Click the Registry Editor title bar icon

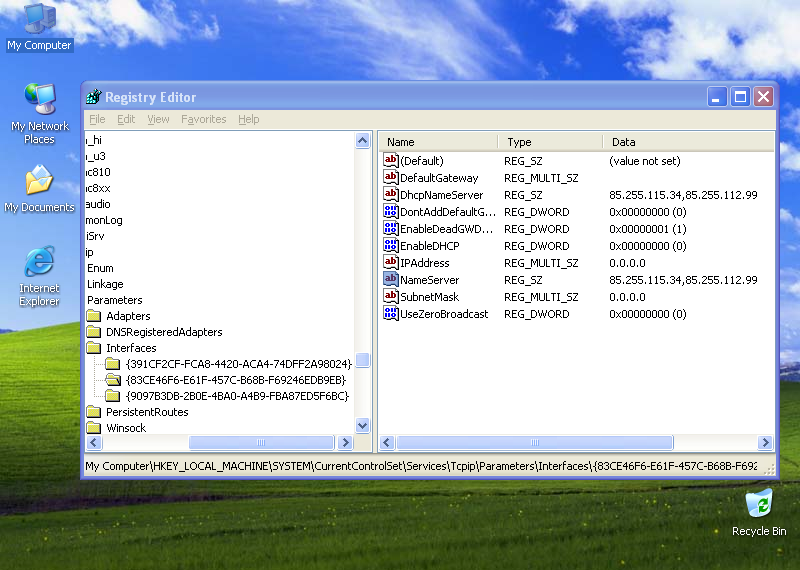pyautogui.click(x=94, y=97)
